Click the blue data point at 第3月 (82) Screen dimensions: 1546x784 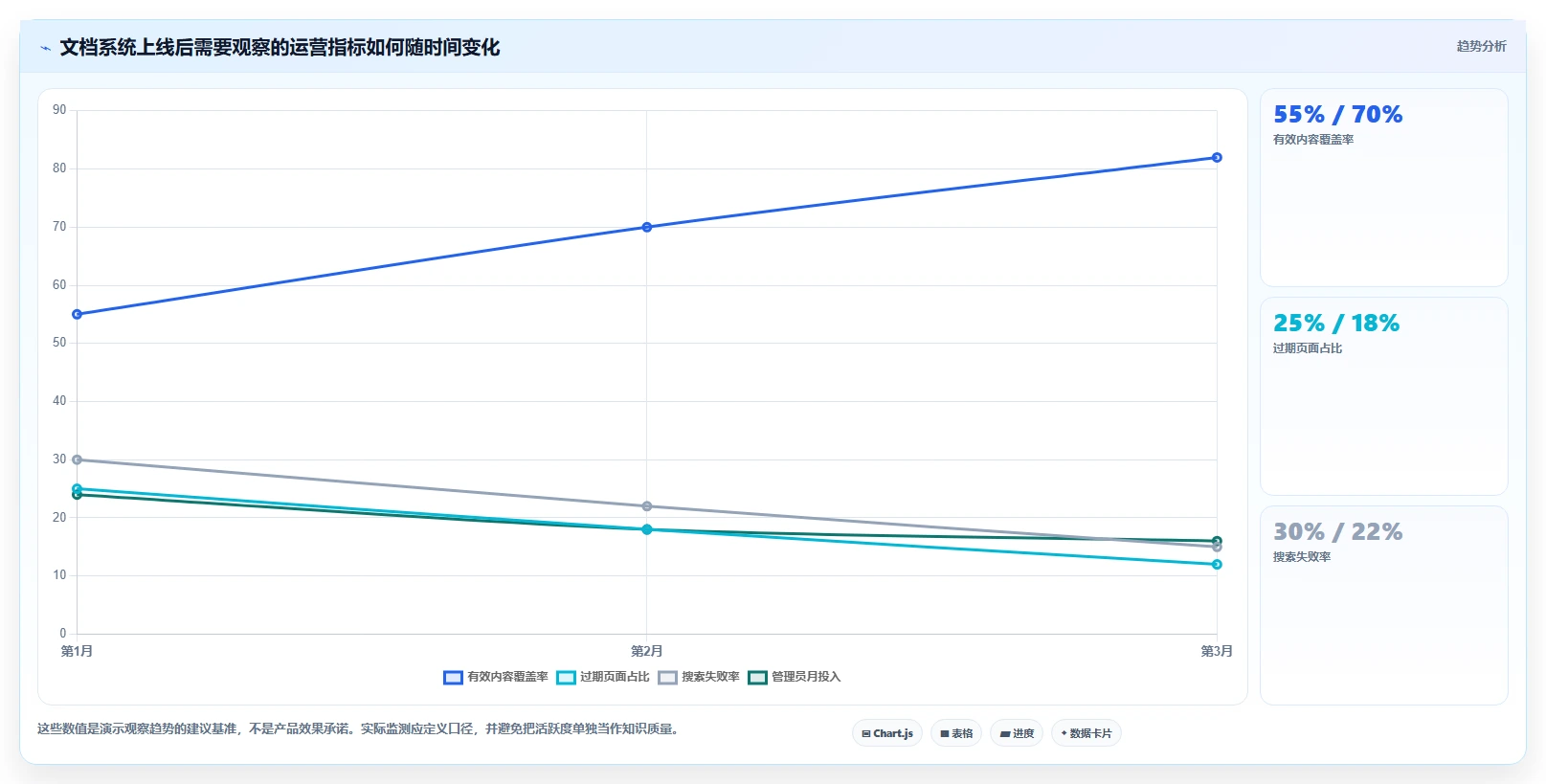coord(1217,158)
